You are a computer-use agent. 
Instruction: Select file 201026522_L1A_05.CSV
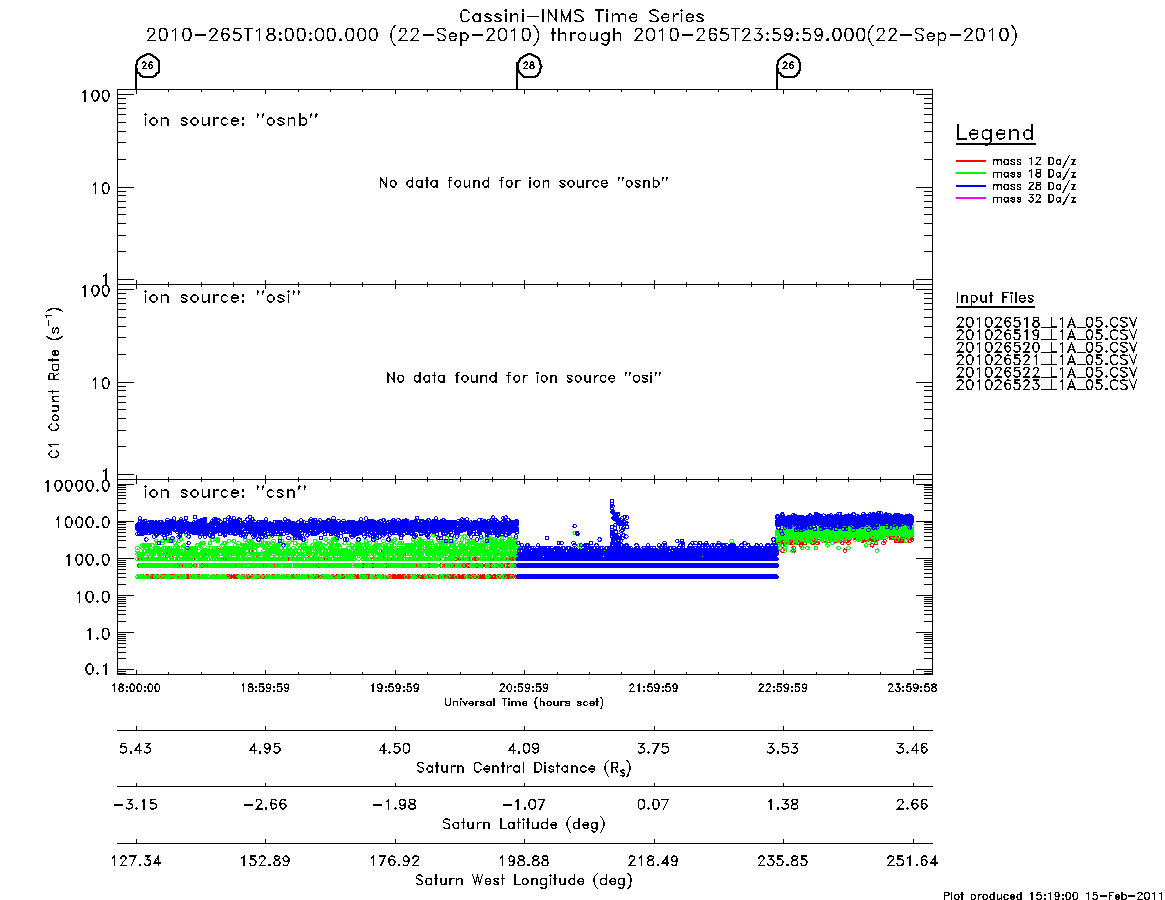coord(1046,372)
